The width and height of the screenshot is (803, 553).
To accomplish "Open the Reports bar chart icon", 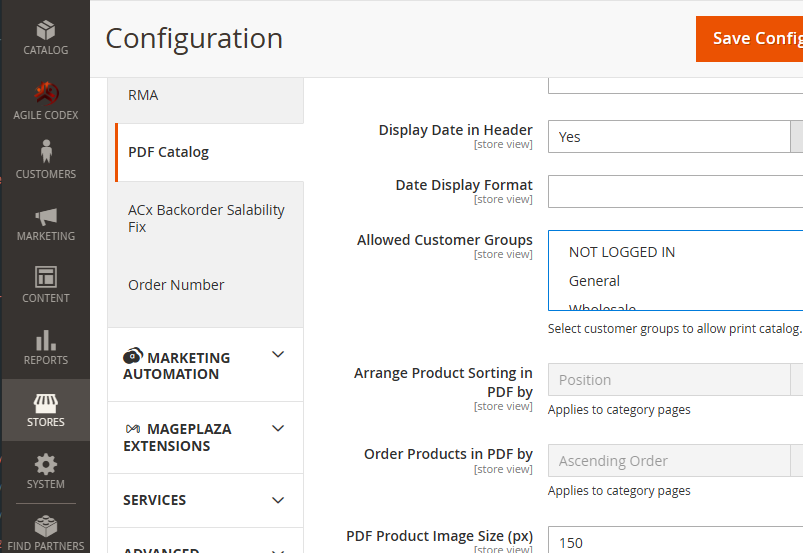I will point(46,340).
